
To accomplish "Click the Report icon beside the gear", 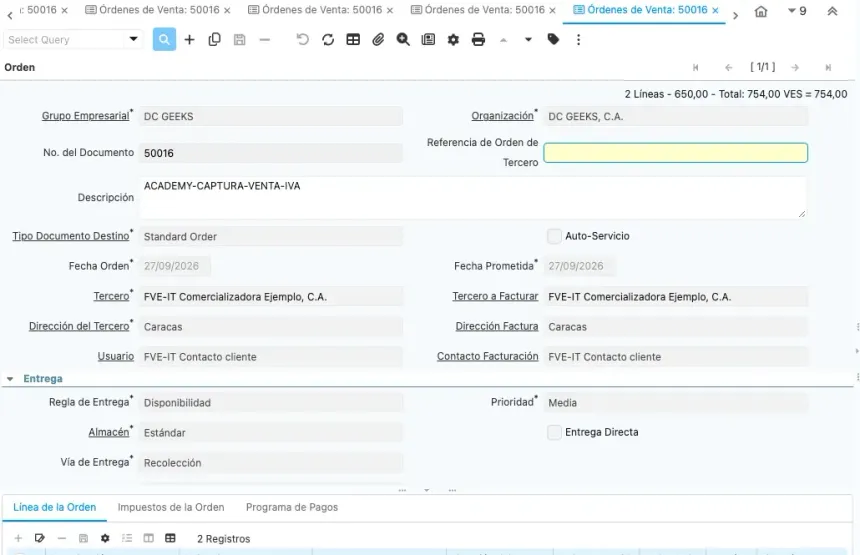I will [428, 39].
